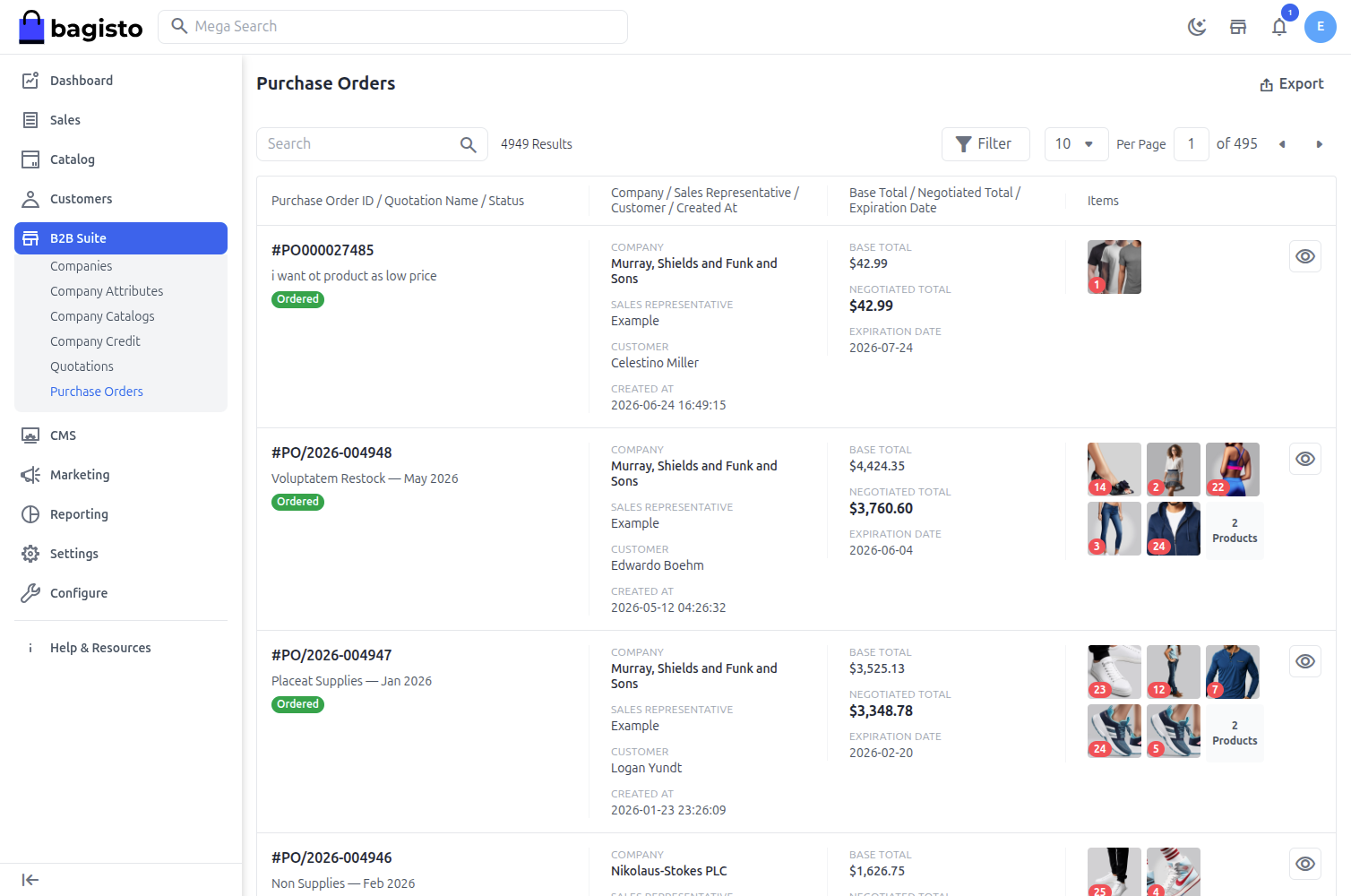Click the page number input field
Image resolution: width=1351 pixels, height=896 pixels.
click(x=1191, y=144)
